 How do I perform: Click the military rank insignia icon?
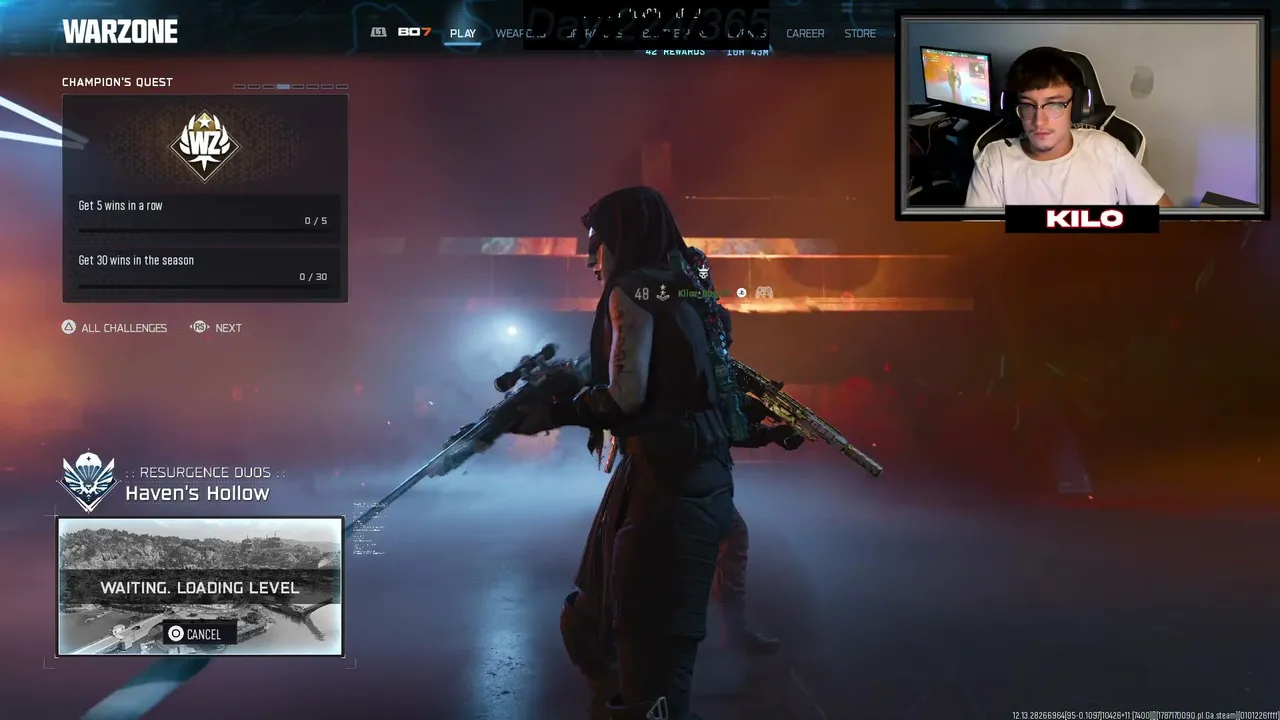pos(662,293)
